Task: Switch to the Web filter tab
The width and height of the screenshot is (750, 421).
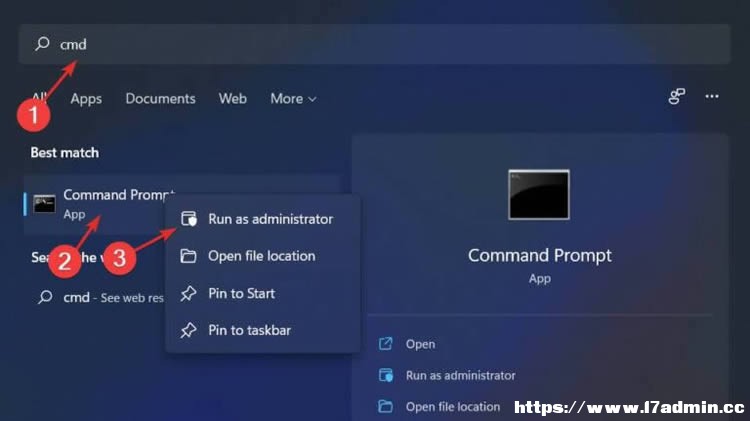Action: point(232,99)
